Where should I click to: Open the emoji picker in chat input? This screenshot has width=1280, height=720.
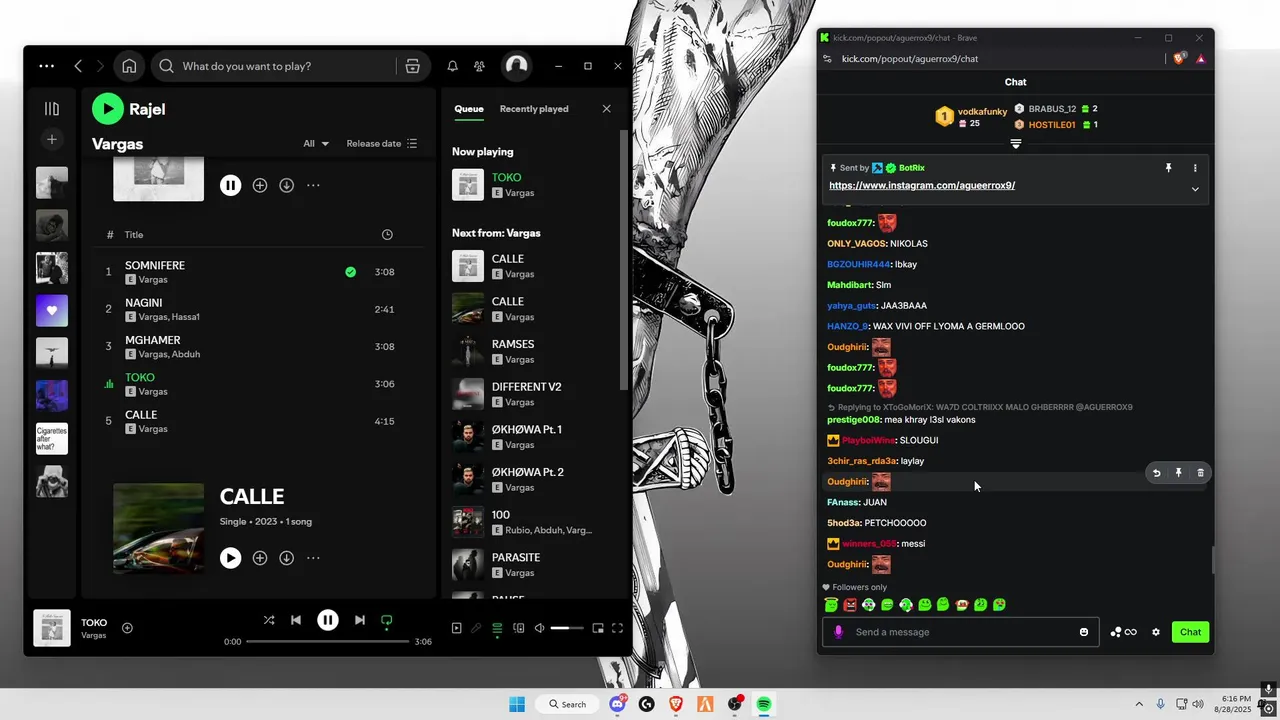[1084, 632]
